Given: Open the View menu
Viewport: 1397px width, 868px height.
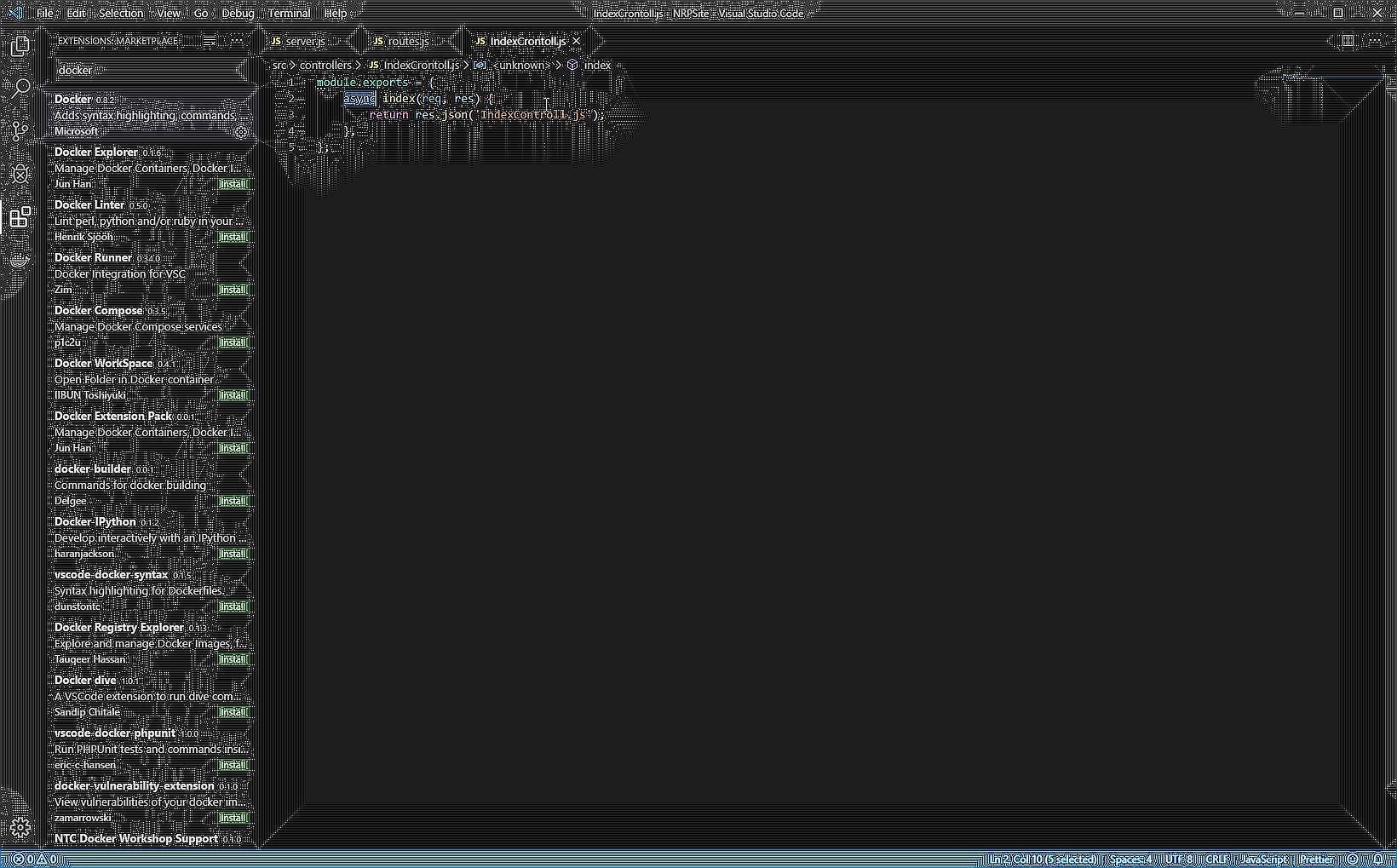Looking at the screenshot, I should pyautogui.click(x=169, y=13).
